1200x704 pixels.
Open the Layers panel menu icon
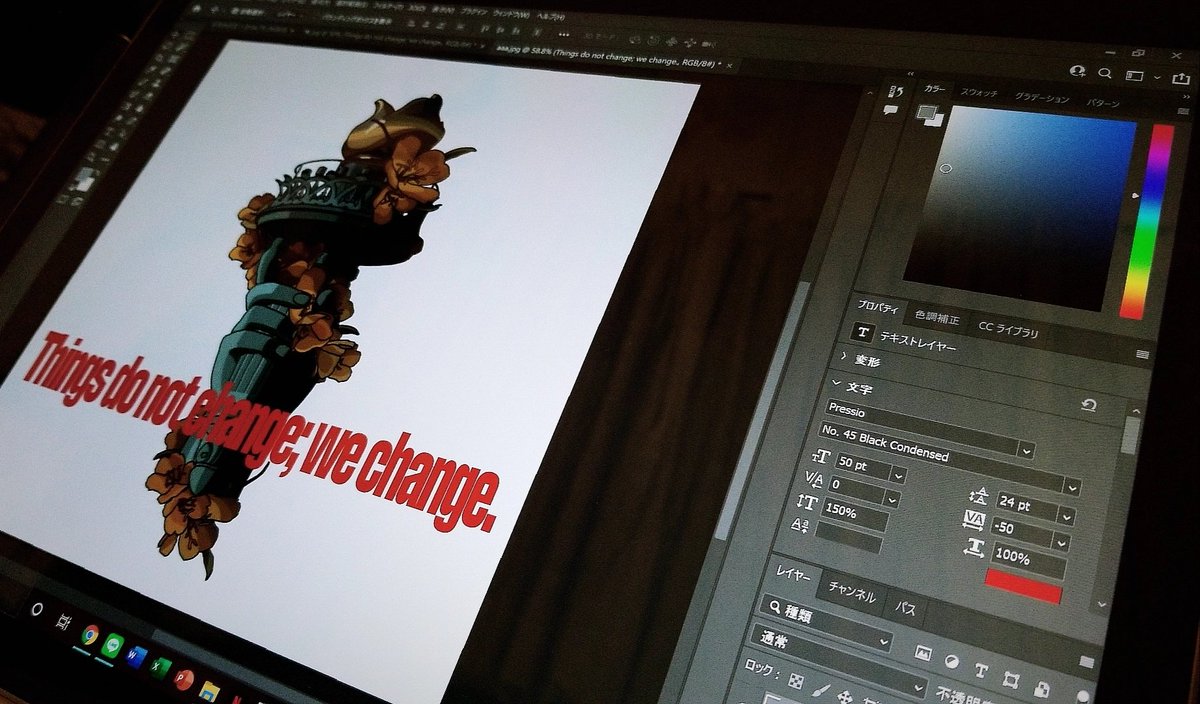pos(1086,662)
